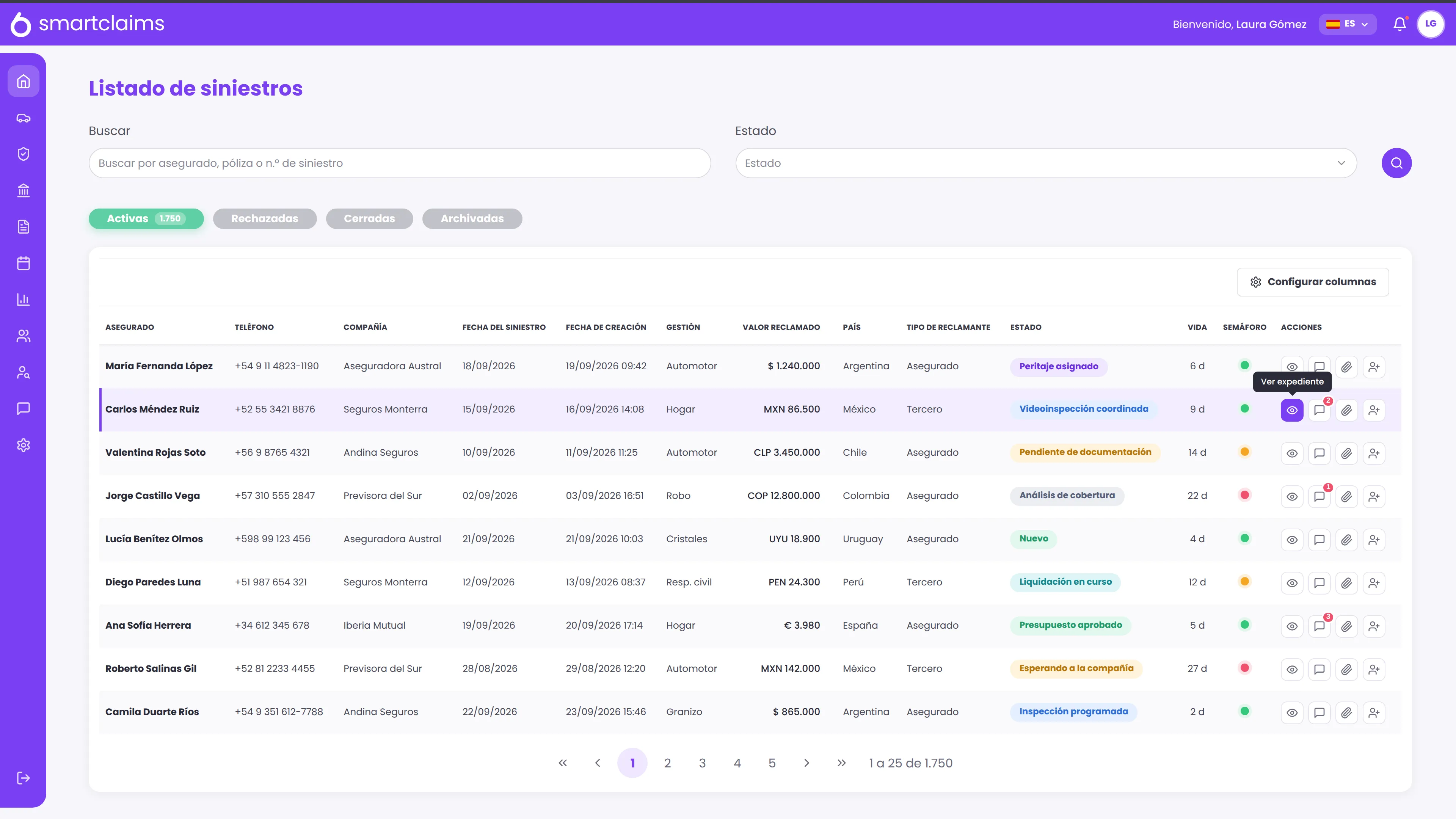Image resolution: width=1456 pixels, height=819 pixels.
Task: Switch to the Rechazadas tab
Action: [x=265, y=219]
